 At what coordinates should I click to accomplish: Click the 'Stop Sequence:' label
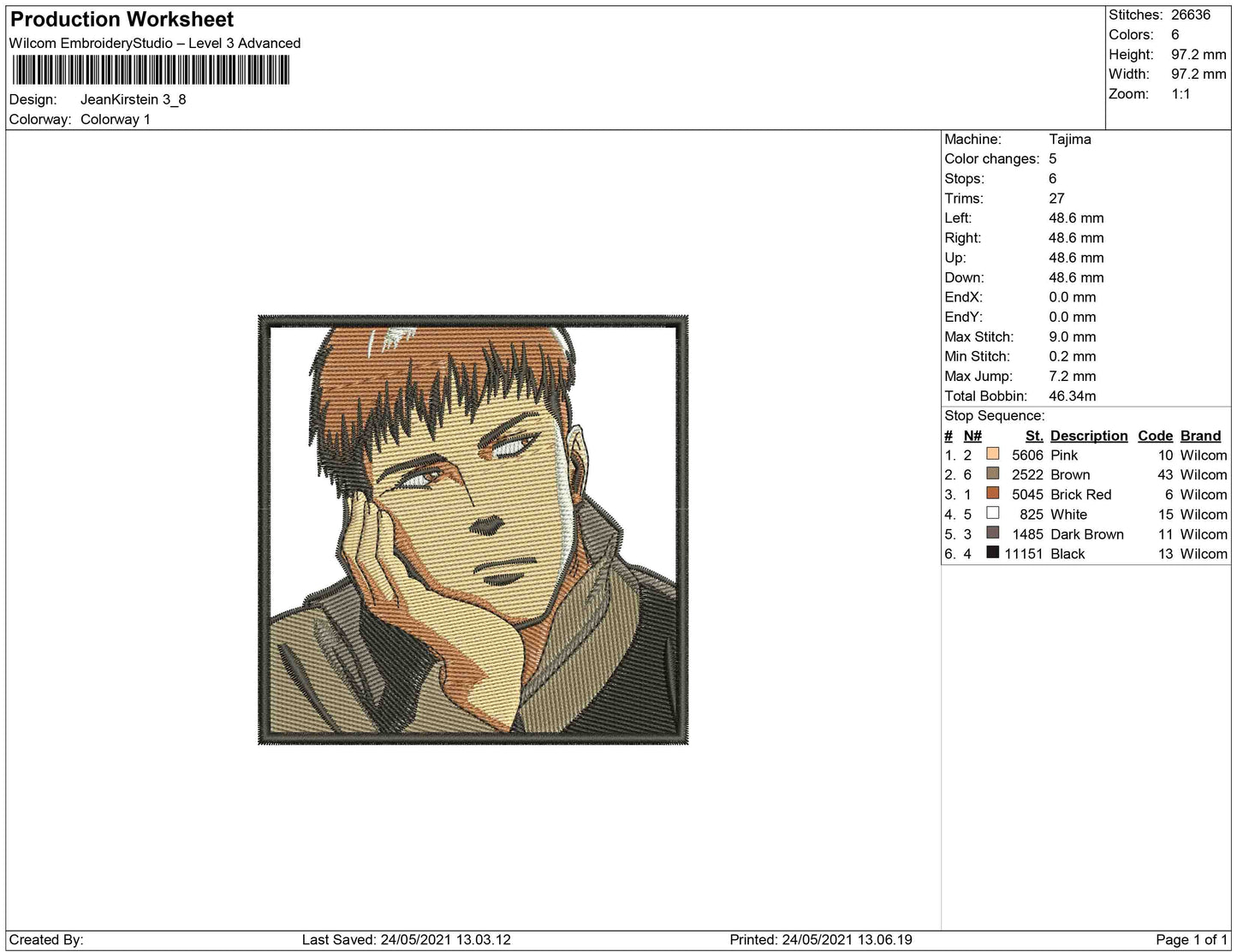point(995,415)
